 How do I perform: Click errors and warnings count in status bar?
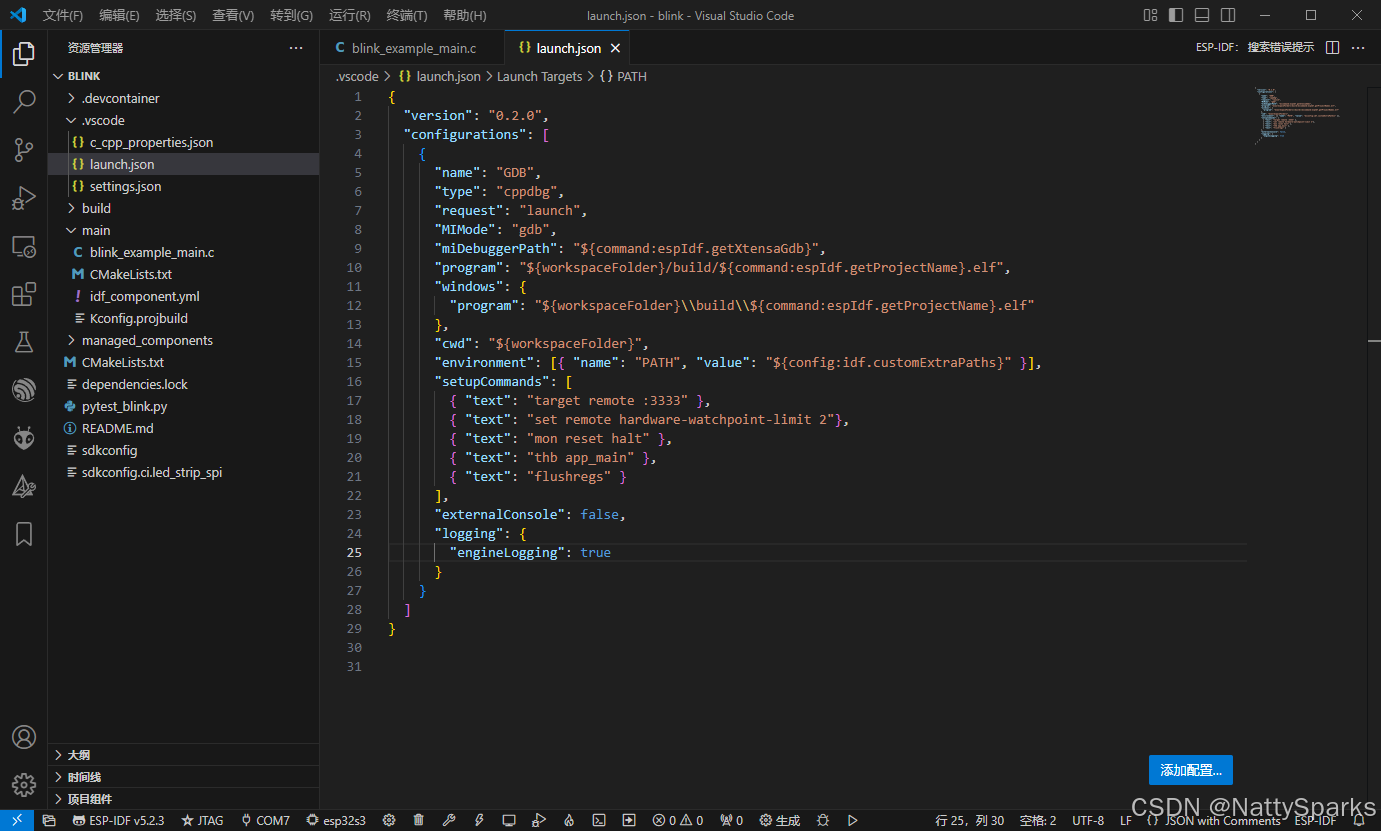(678, 820)
